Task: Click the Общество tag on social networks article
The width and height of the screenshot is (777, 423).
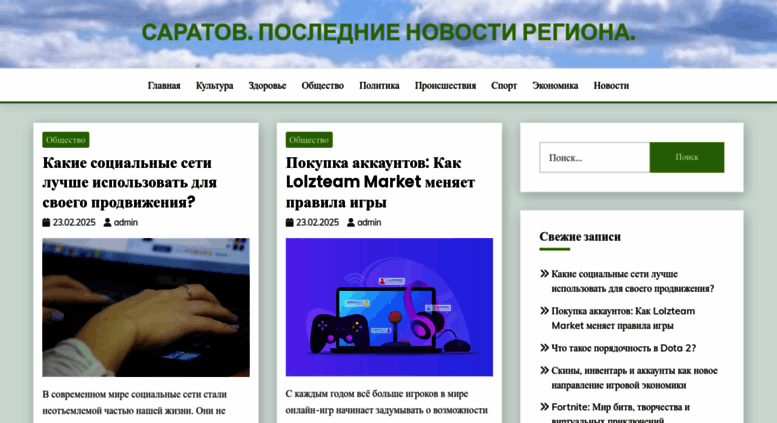Action: tap(65, 140)
